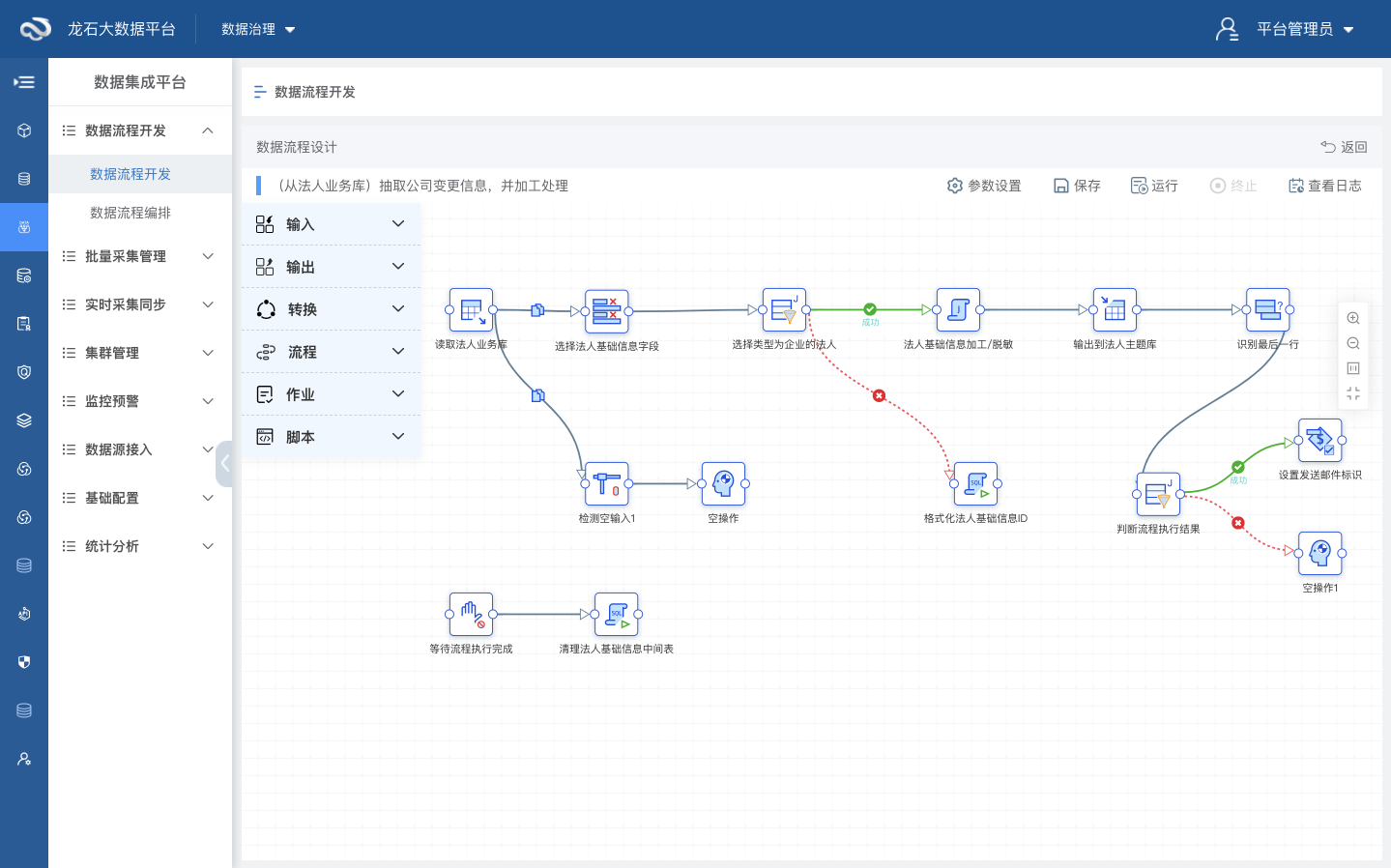Select the 清理法人基础信息中间表 SQL node
Image resolution: width=1391 pixels, height=868 pixels.
coord(617,615)
